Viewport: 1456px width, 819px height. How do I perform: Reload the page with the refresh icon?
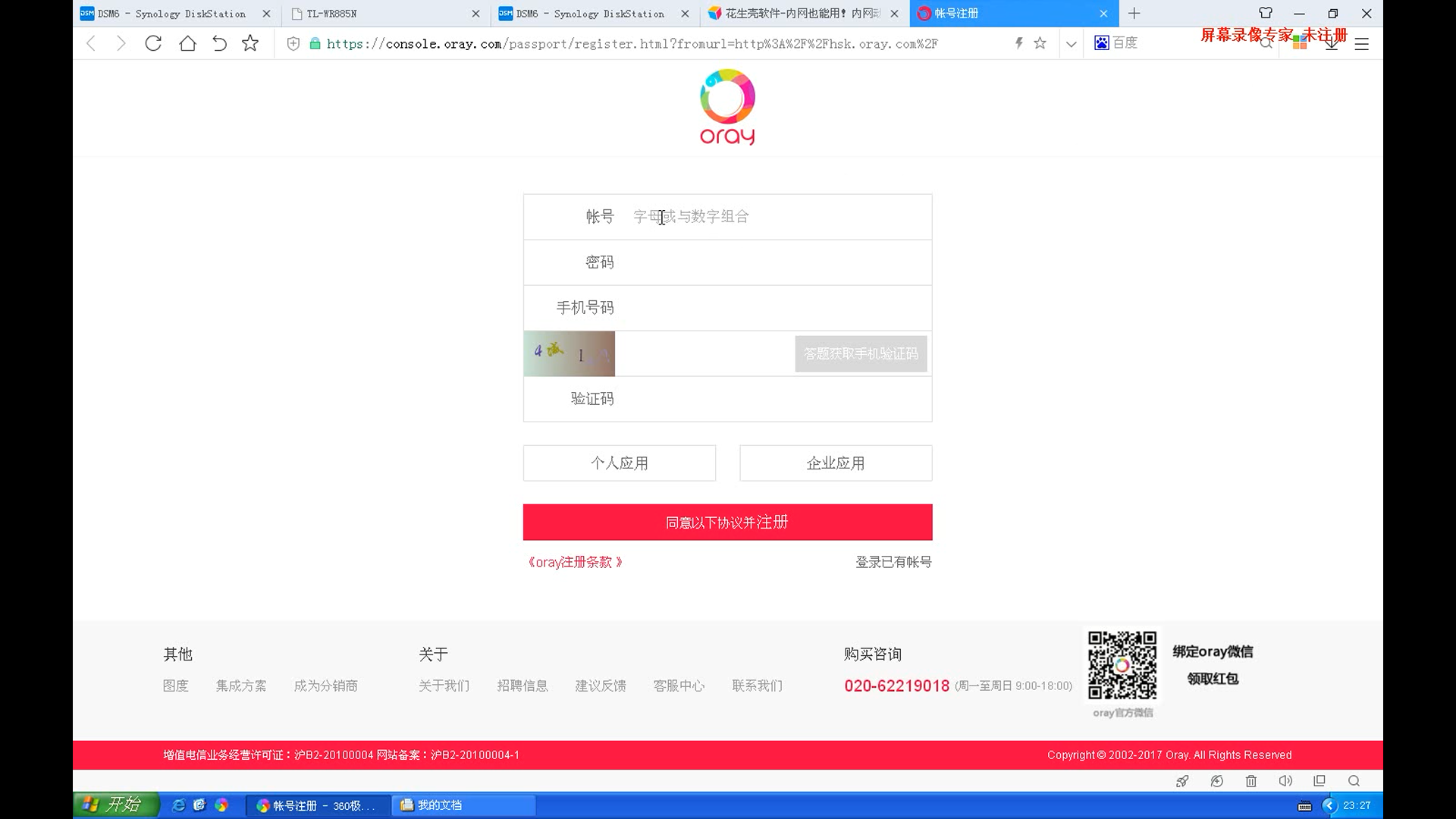[x=153, y=43]
